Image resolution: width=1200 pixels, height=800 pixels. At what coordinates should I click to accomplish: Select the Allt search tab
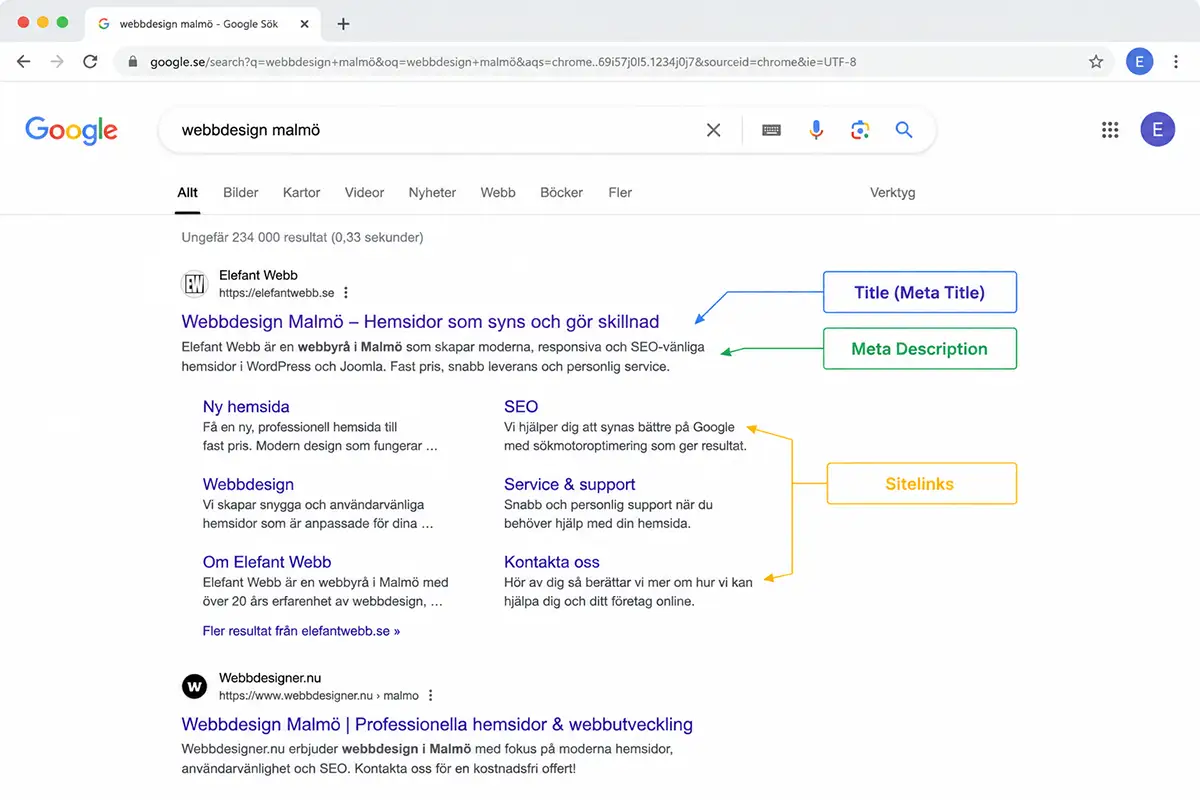[188, 193]
